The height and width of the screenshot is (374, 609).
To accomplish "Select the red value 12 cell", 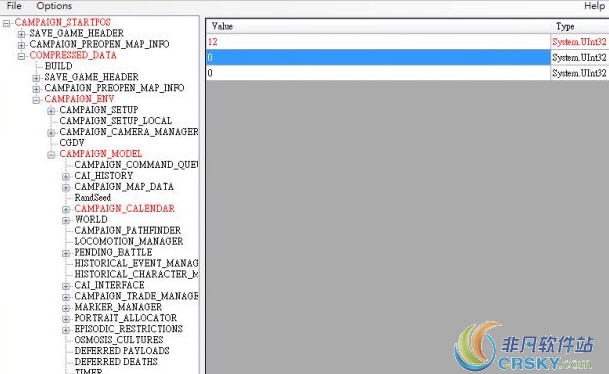I will pyautogui.click(x=378, y=42).
